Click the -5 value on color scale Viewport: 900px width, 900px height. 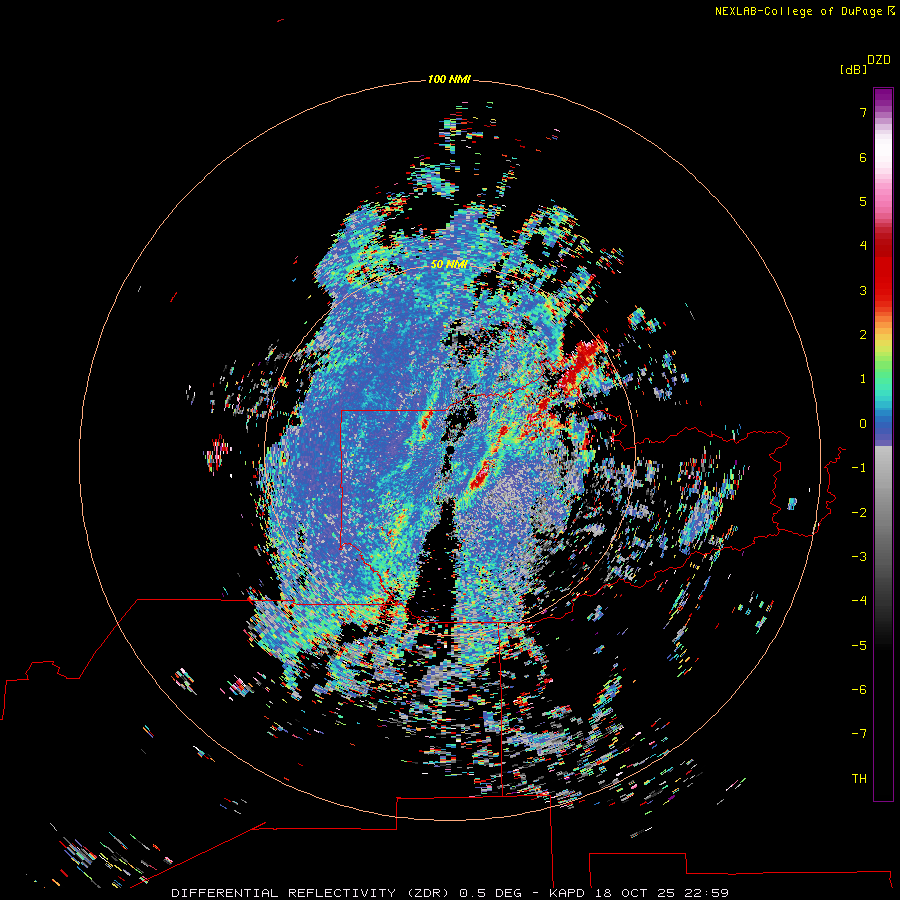pyautogui.click(x=859, y=645)
